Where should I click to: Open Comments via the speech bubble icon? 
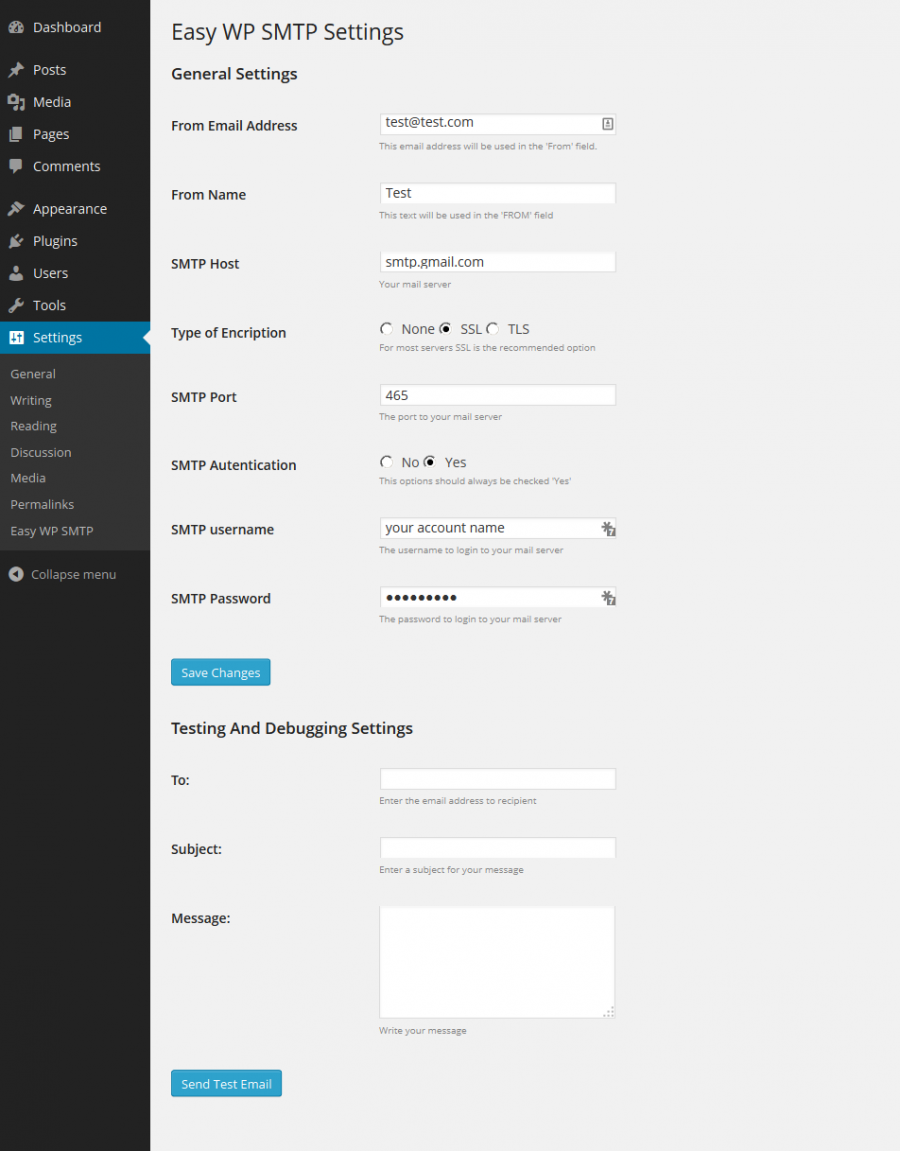click(17, 165)
